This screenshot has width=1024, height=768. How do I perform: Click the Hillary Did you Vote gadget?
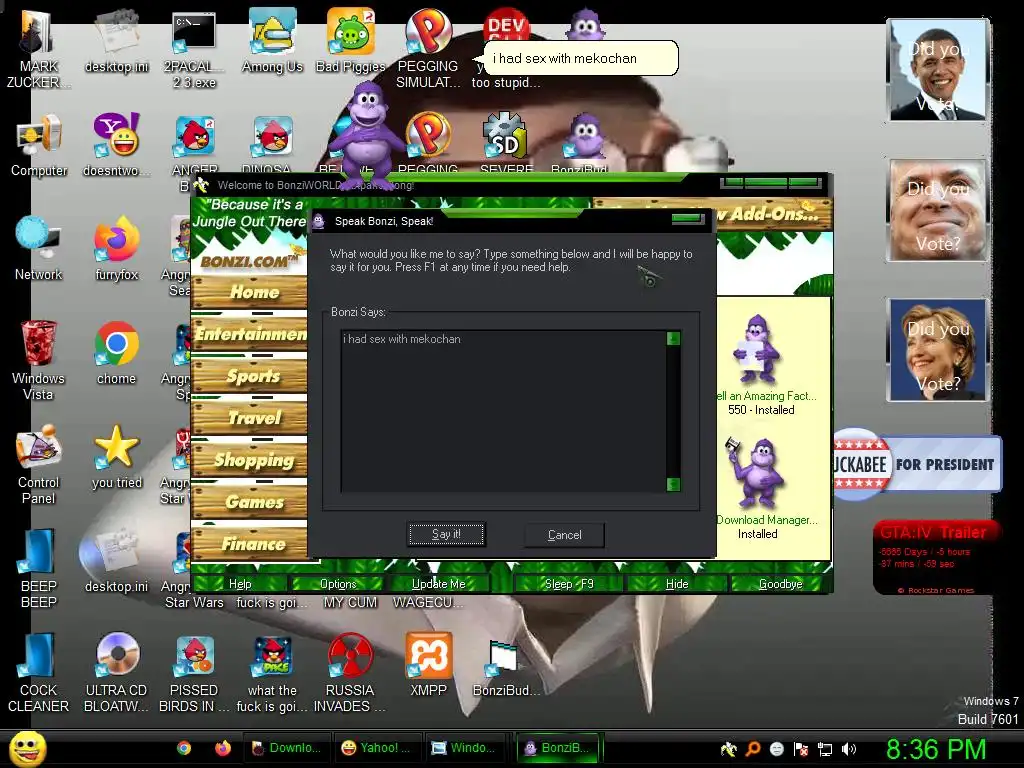[938, 350]
